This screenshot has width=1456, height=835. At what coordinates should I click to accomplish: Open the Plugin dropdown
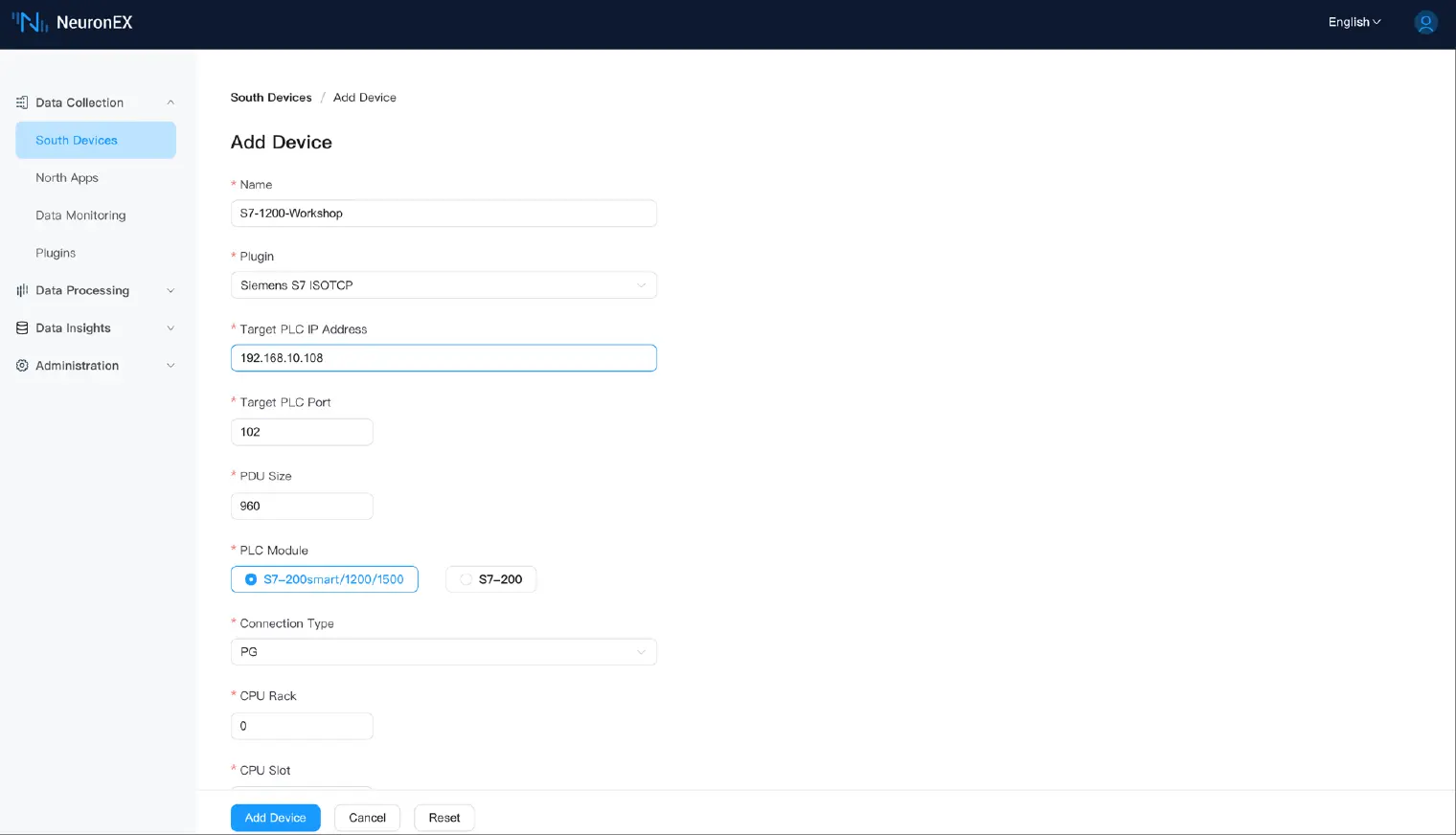(443, 285)
